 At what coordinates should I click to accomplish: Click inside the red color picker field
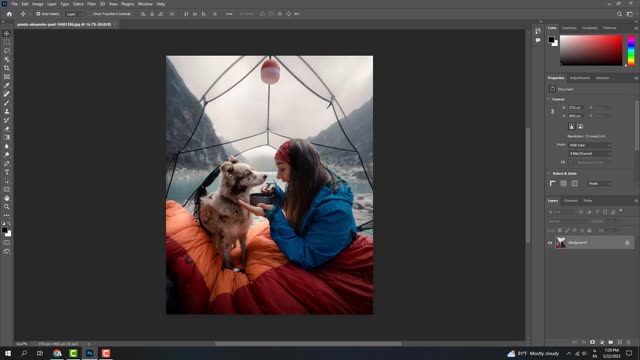591,50
